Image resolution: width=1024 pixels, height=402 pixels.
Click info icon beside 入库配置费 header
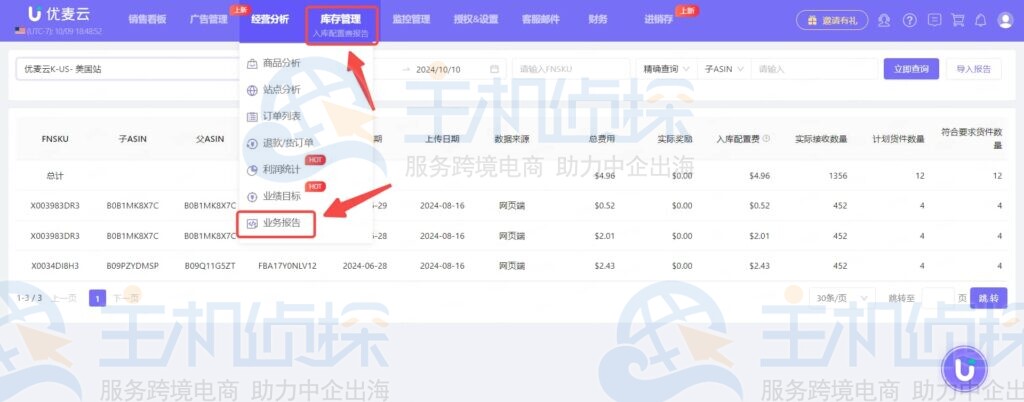[x=766, y=138]
